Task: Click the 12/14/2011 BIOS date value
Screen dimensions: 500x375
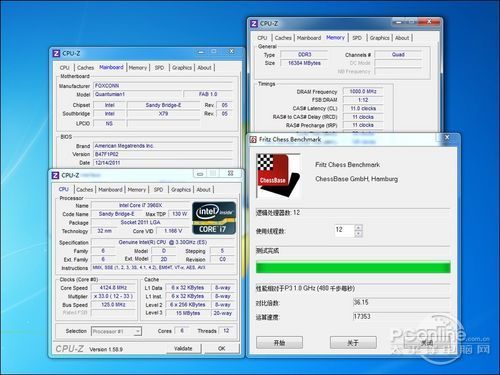Action: tap(163, 163)
